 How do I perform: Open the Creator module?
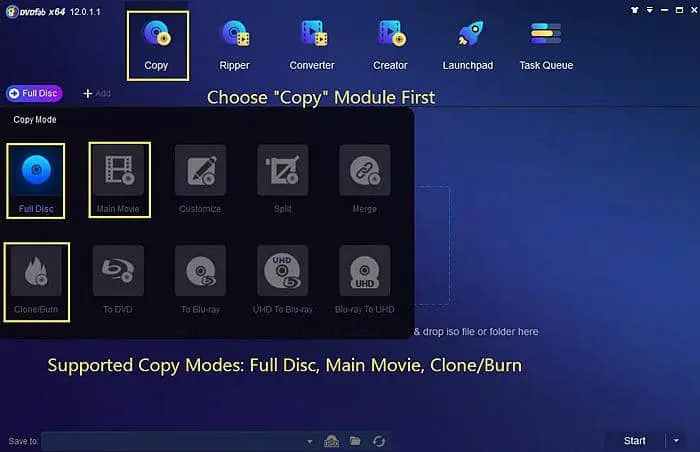pyautogui.click(x=391, y=46)
